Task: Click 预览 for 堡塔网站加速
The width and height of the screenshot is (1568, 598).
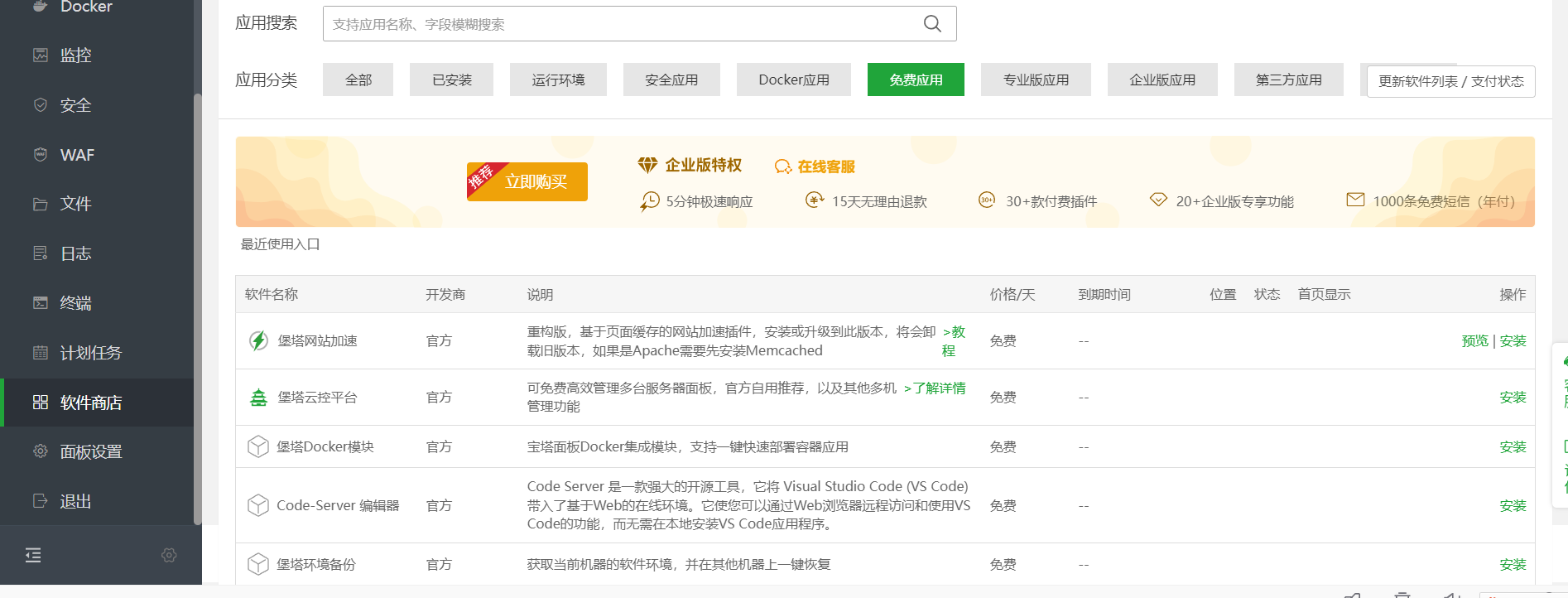Action: coord(1474,340)
